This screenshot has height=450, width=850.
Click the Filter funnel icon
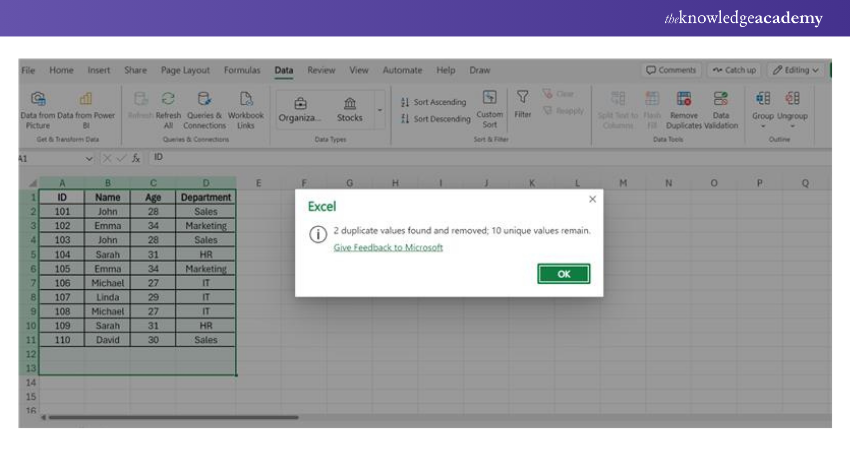[x=523, y=98]
